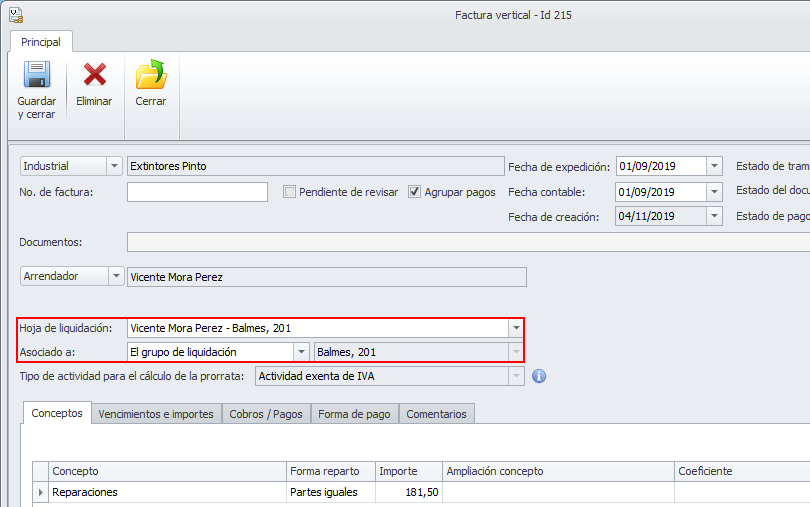This screenshot has height=507, width=810.
Task: Switch to the Cobros / Pagos tab
Action: pos(266,414)
